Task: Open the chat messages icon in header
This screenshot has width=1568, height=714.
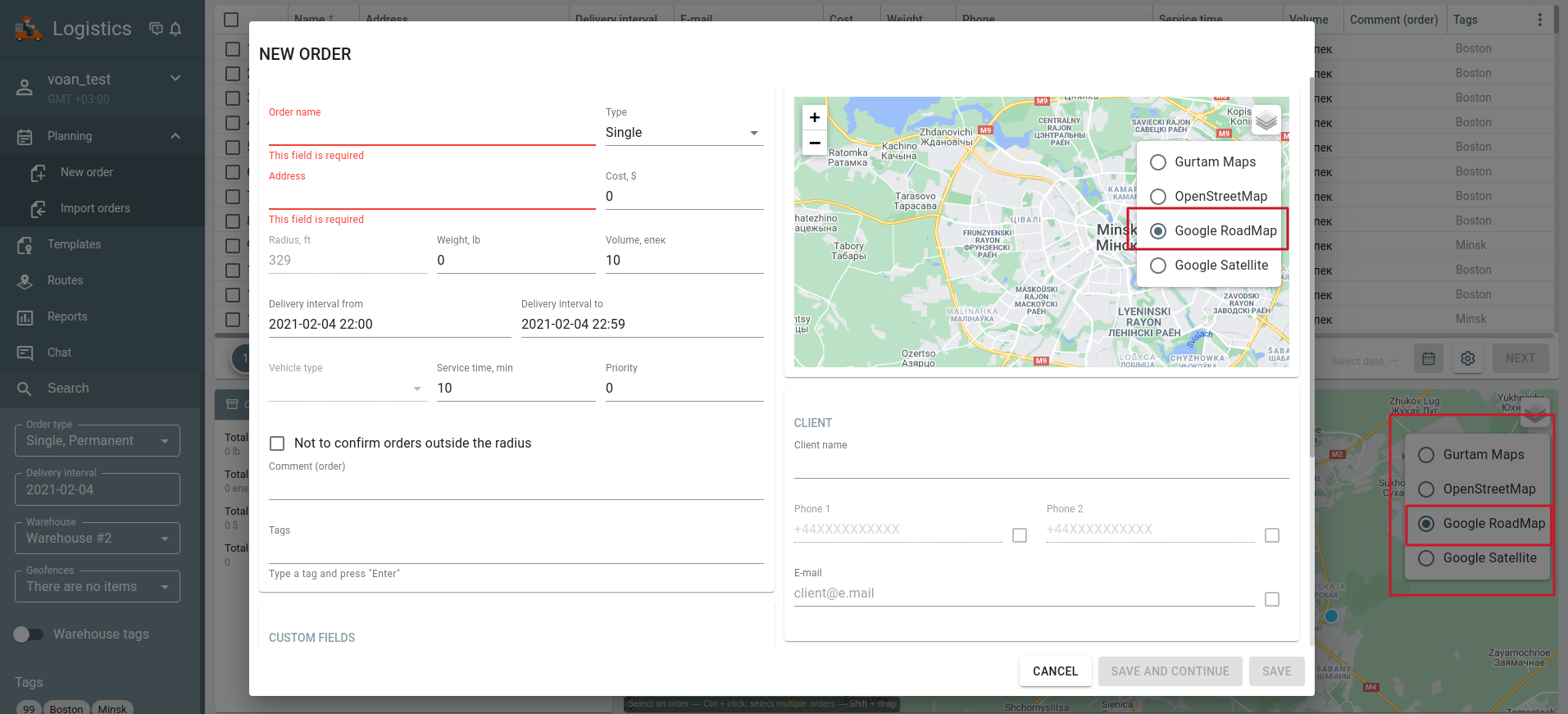Action: click(x=156, y=30)
